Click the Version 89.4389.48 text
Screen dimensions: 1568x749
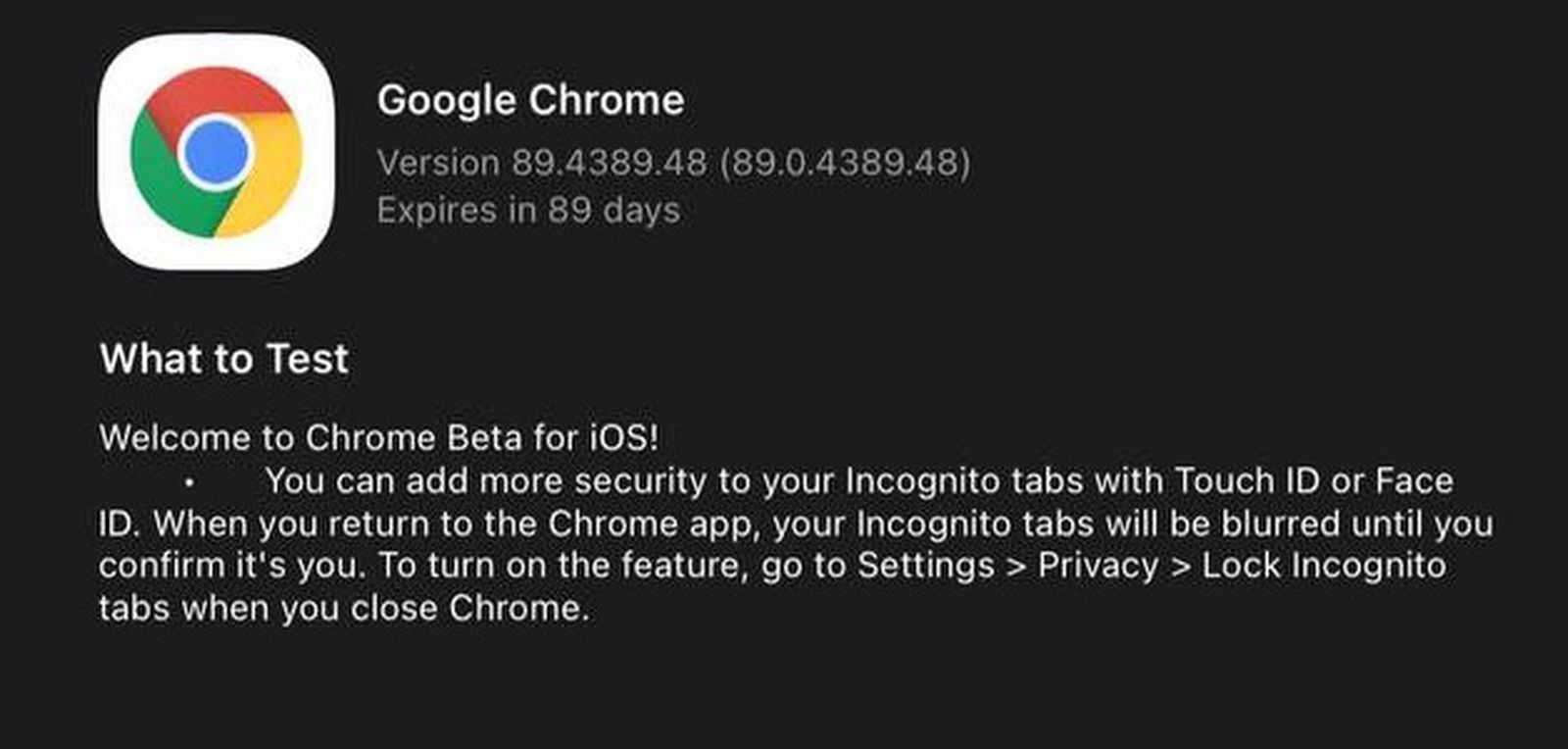coord(541,163)
